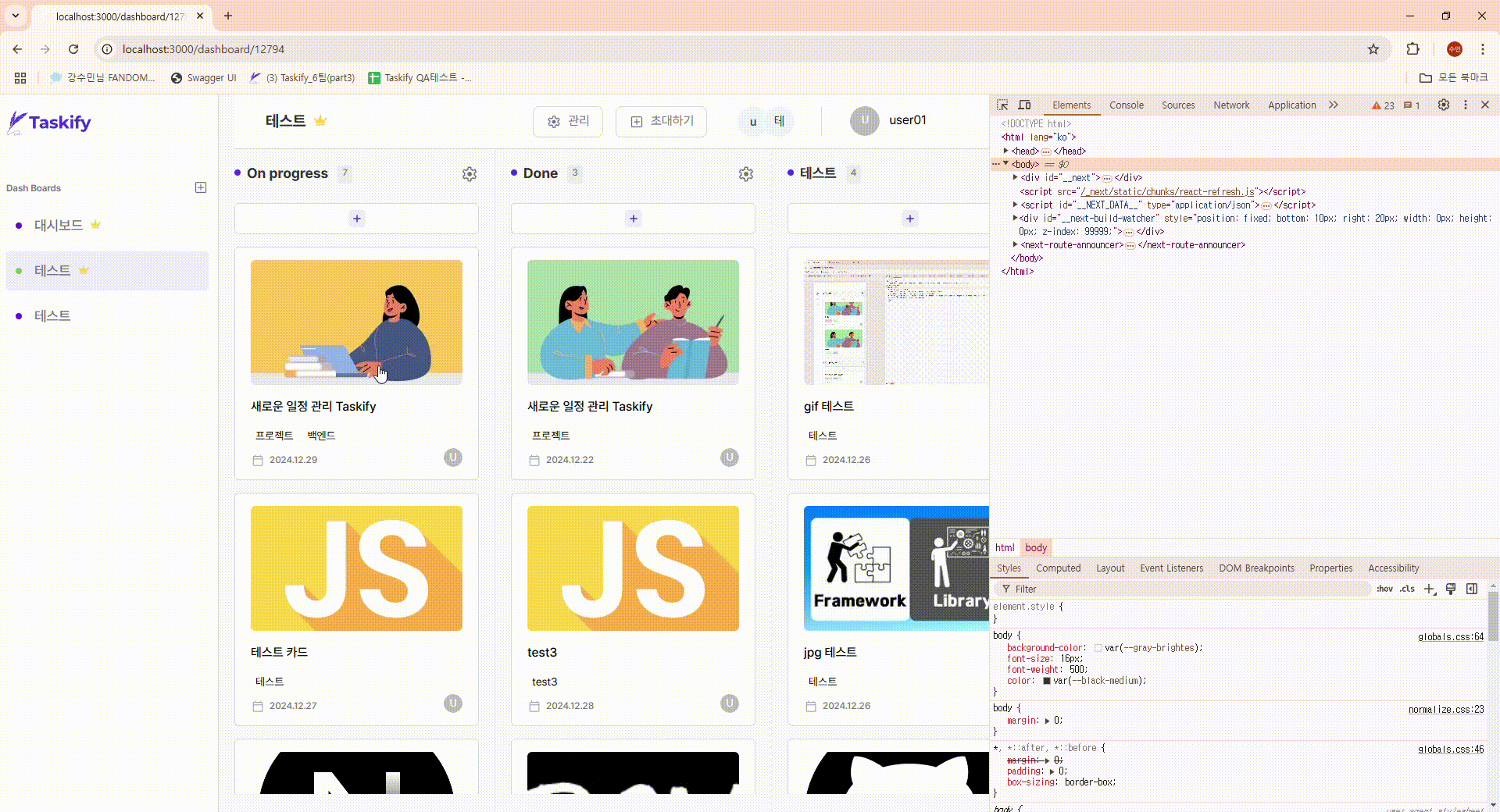The image size is (1500, 812).
Task: Open the globals.css:64 source link
Action: point(1451,637)
